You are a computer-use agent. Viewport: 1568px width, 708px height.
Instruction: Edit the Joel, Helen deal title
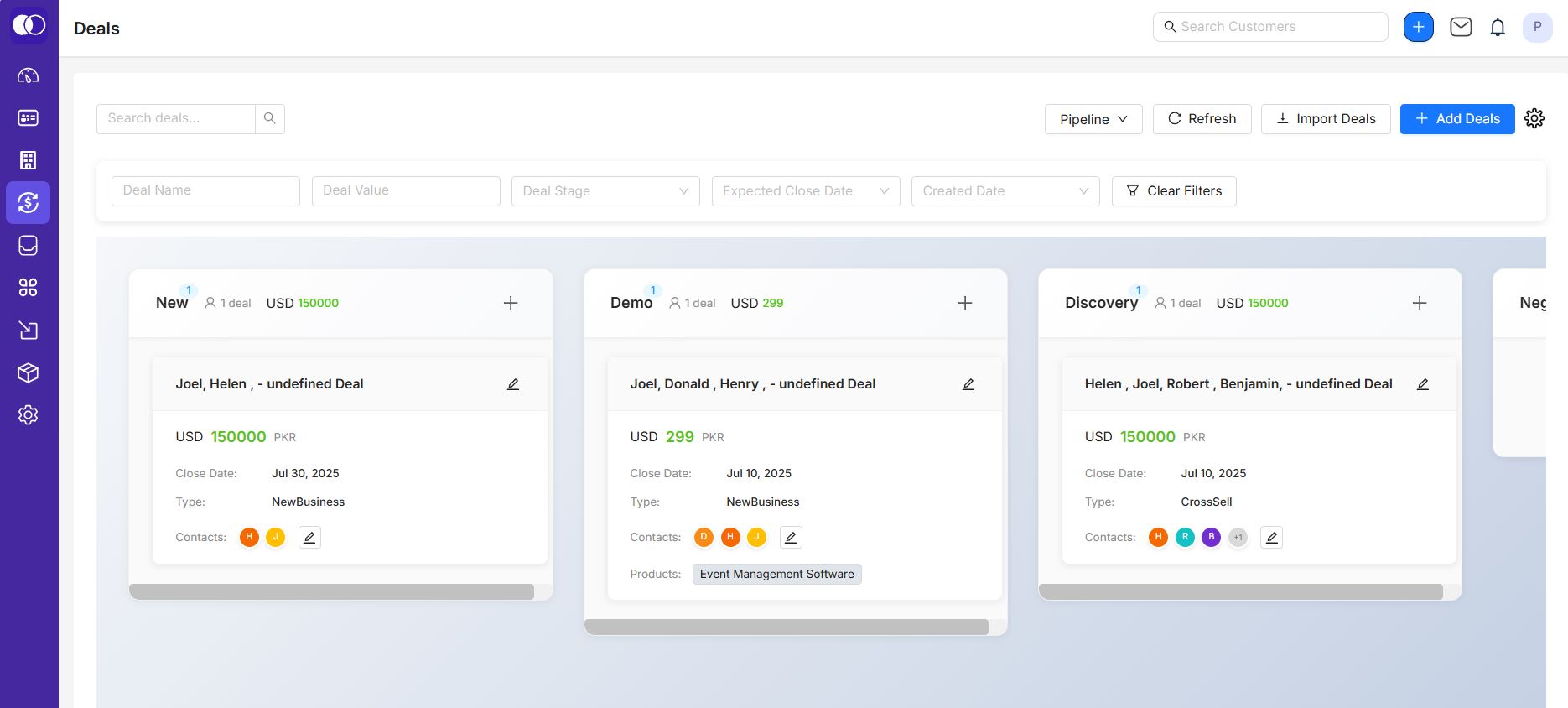513,384
